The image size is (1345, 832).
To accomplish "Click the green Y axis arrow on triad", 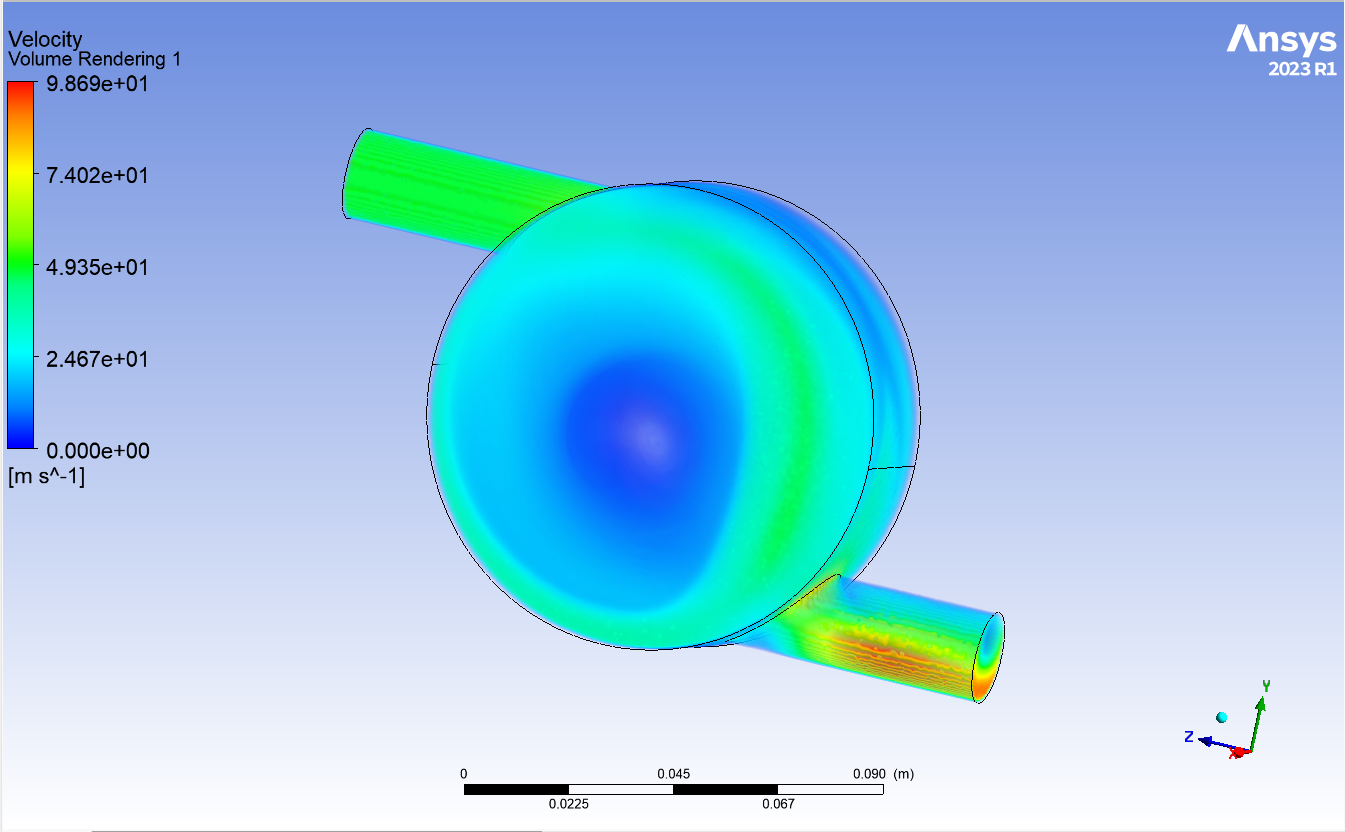I will point(1262,712).
